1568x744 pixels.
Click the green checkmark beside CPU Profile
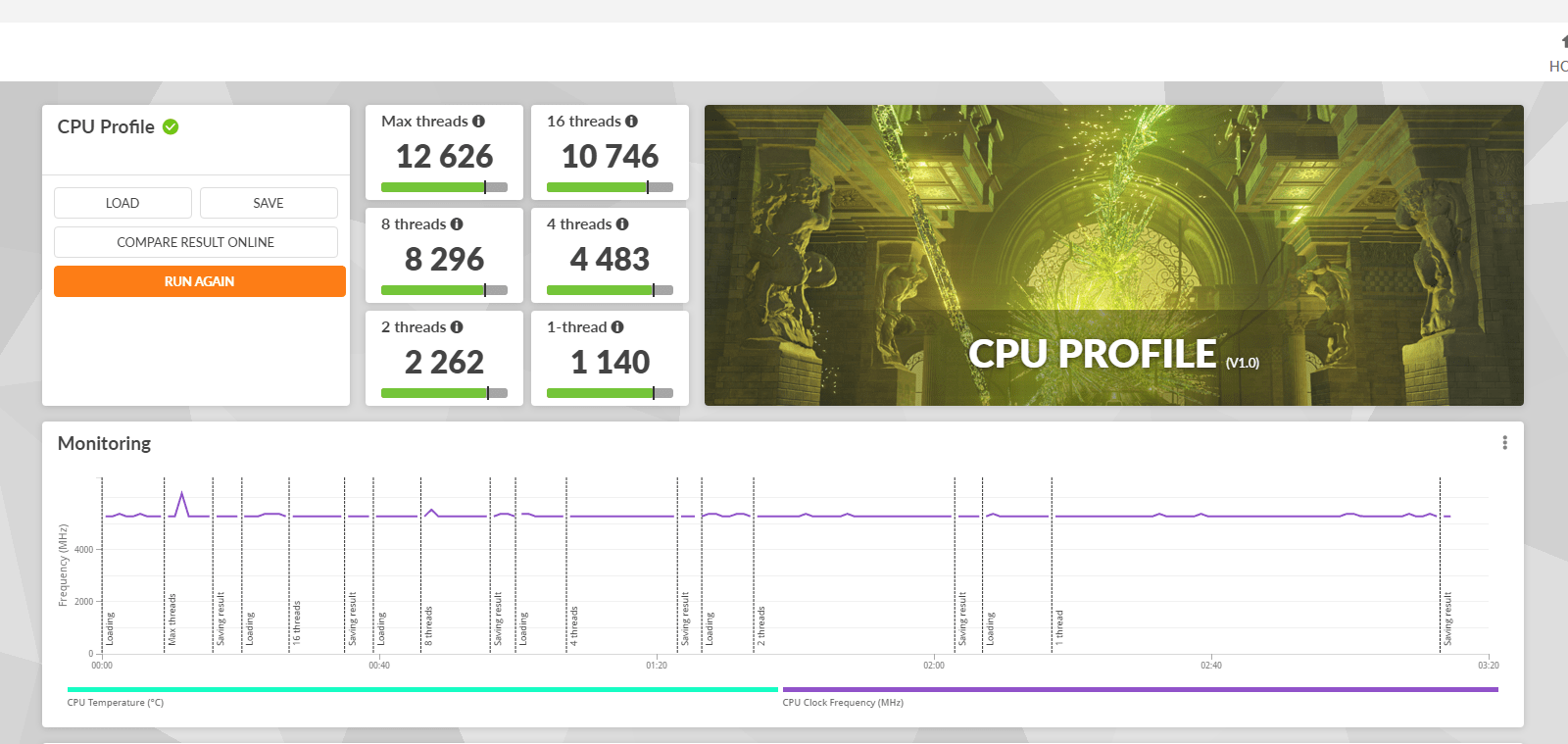pos(171,126)
